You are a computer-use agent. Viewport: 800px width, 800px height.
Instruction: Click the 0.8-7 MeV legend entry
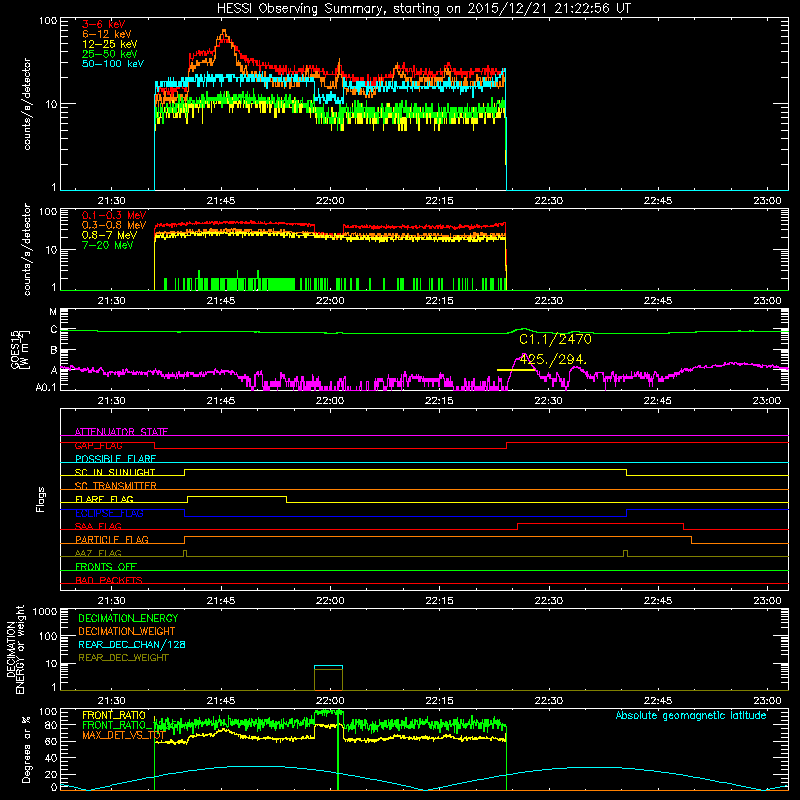pos(109,235)
